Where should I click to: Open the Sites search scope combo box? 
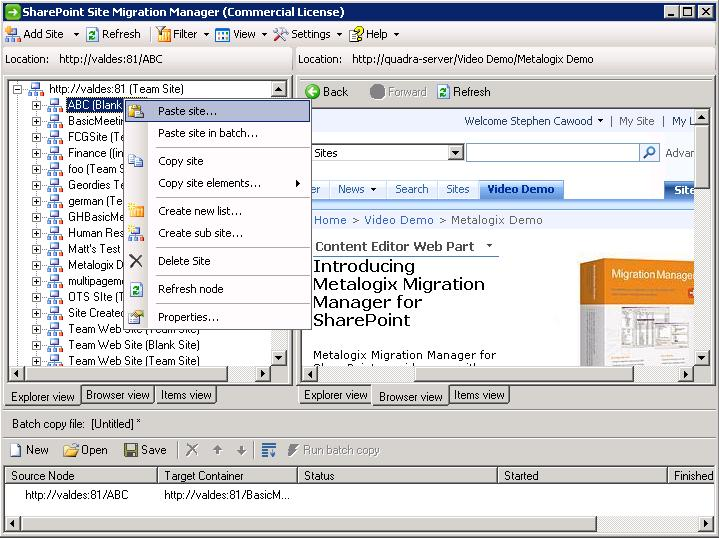[456, 152]
